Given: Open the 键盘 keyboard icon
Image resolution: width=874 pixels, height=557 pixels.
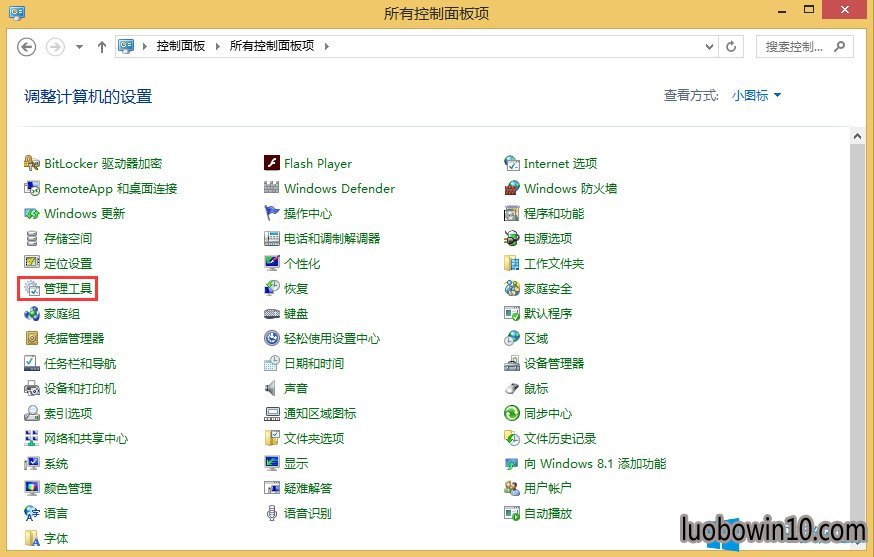Looking at the screenshot, I should point(271,313).
